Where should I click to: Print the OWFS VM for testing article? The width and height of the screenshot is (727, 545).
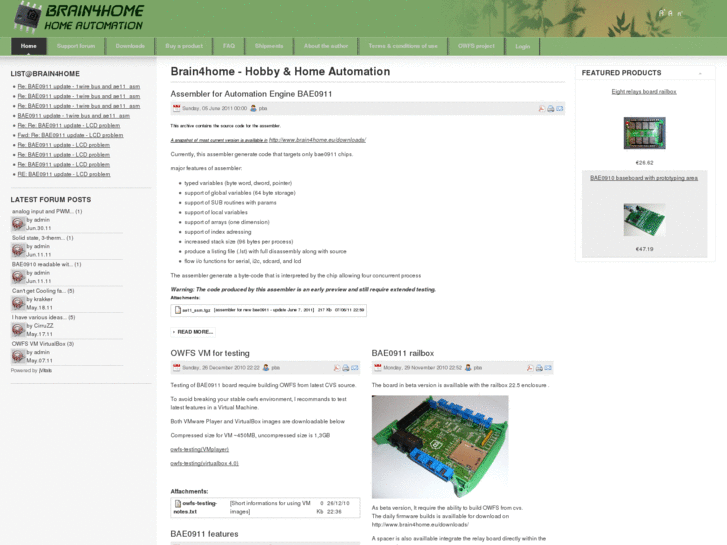345,368
